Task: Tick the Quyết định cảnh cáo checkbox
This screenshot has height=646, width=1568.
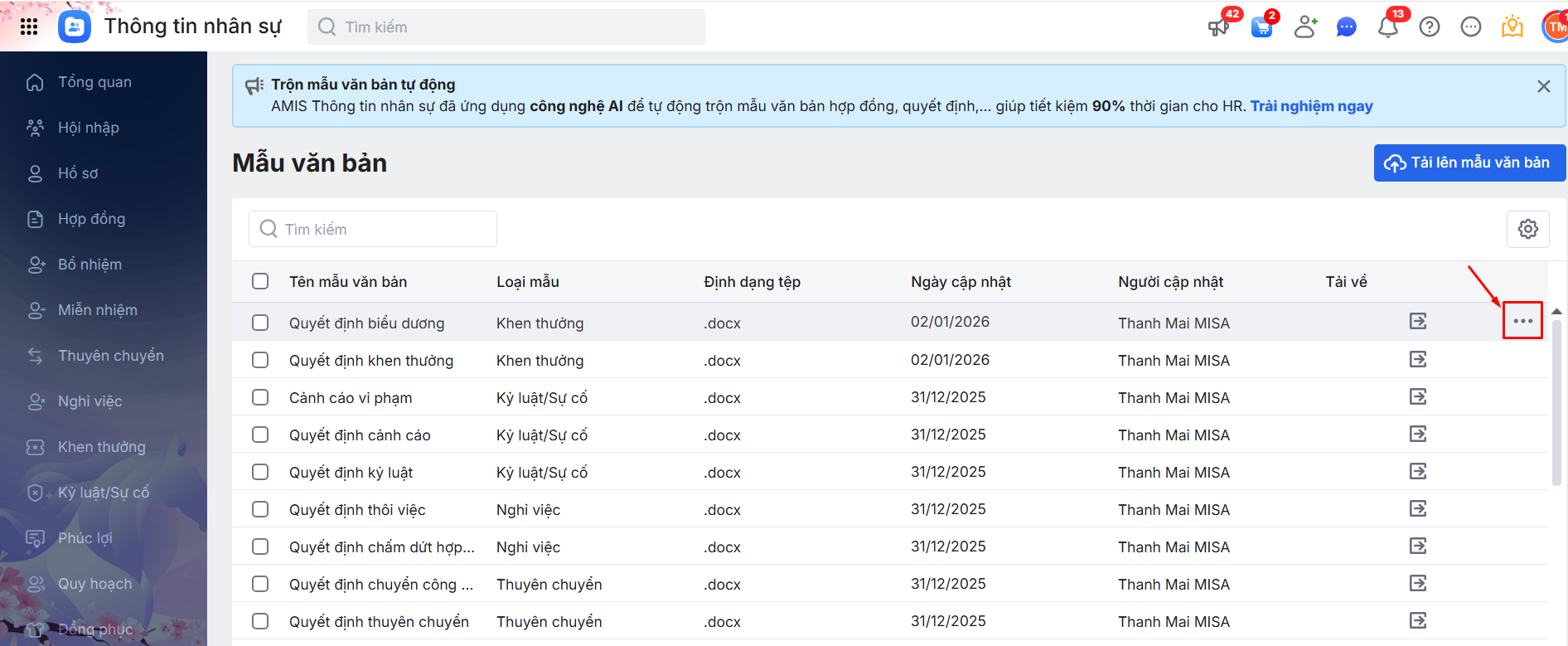Action: pyautogui.click(x=260, y=435)
